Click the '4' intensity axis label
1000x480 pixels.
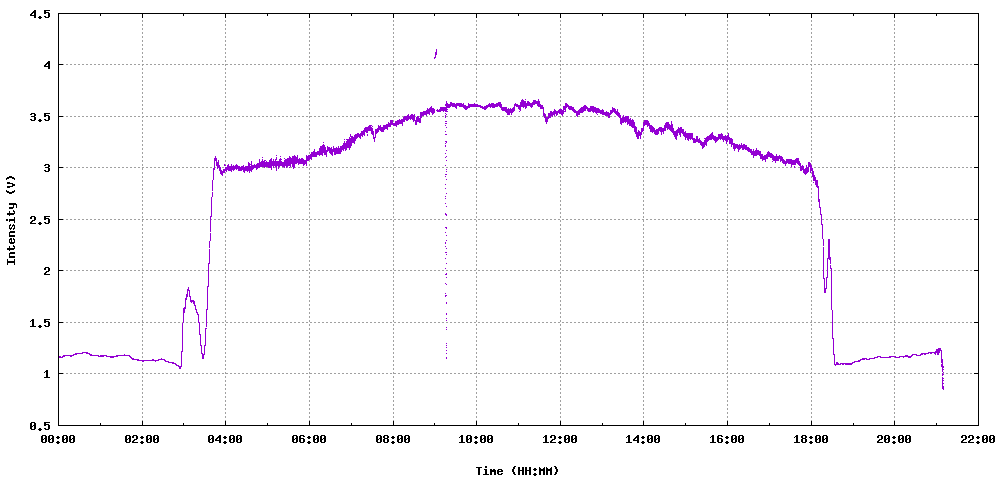pyautogui.click(x=47, y=65)
